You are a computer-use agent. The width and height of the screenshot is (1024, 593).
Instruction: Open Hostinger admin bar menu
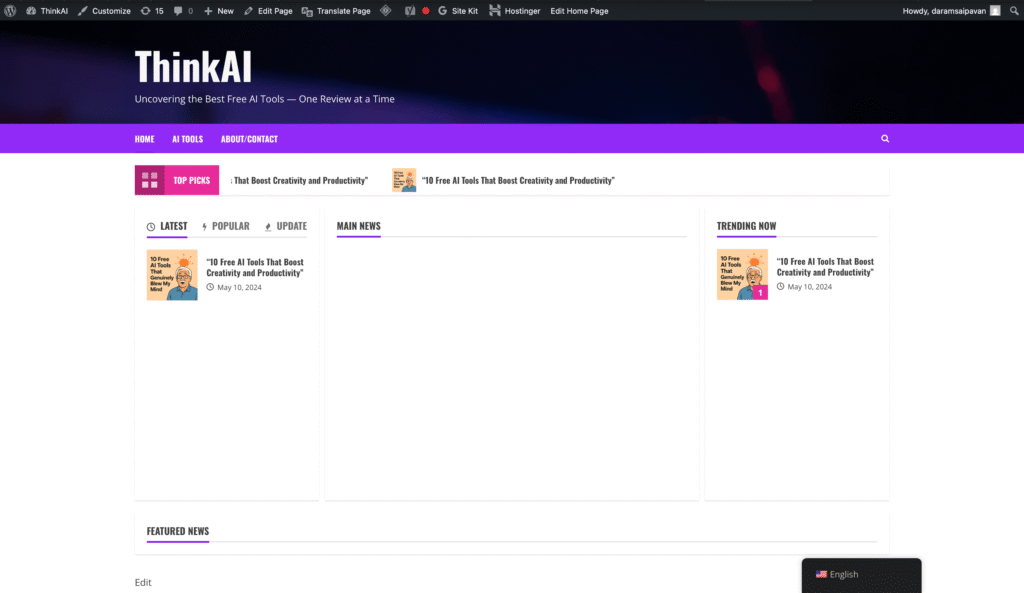click(x=515, y=10)
